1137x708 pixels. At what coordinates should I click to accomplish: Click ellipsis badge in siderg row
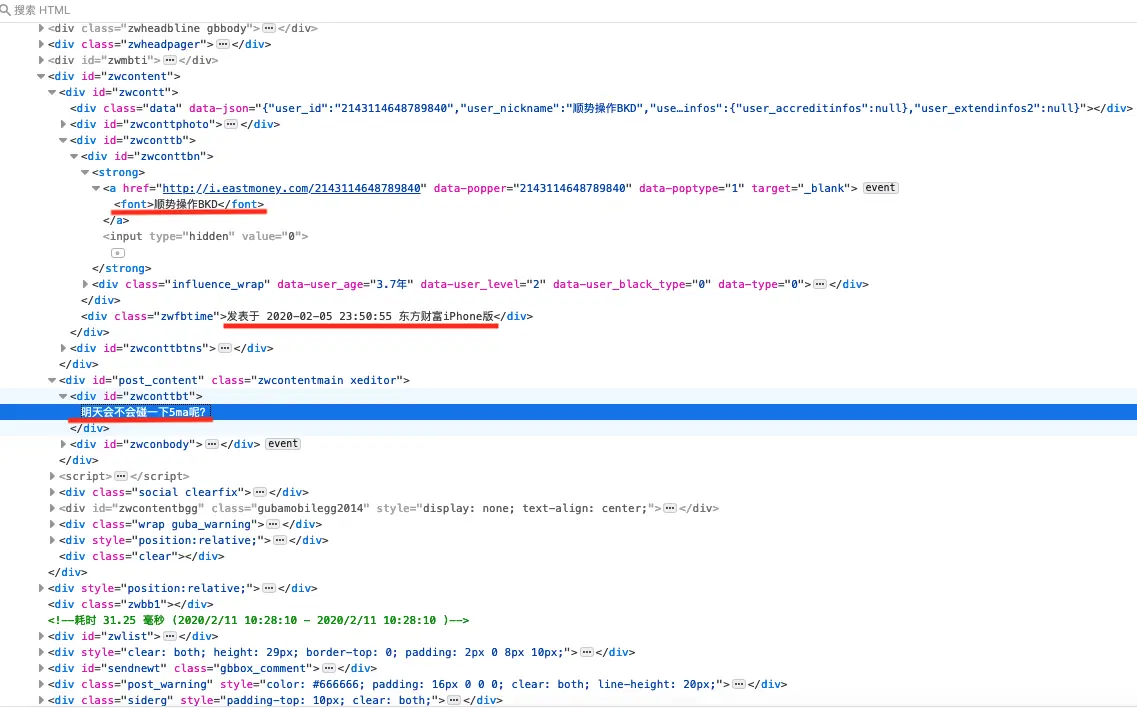tap(454, 700)
